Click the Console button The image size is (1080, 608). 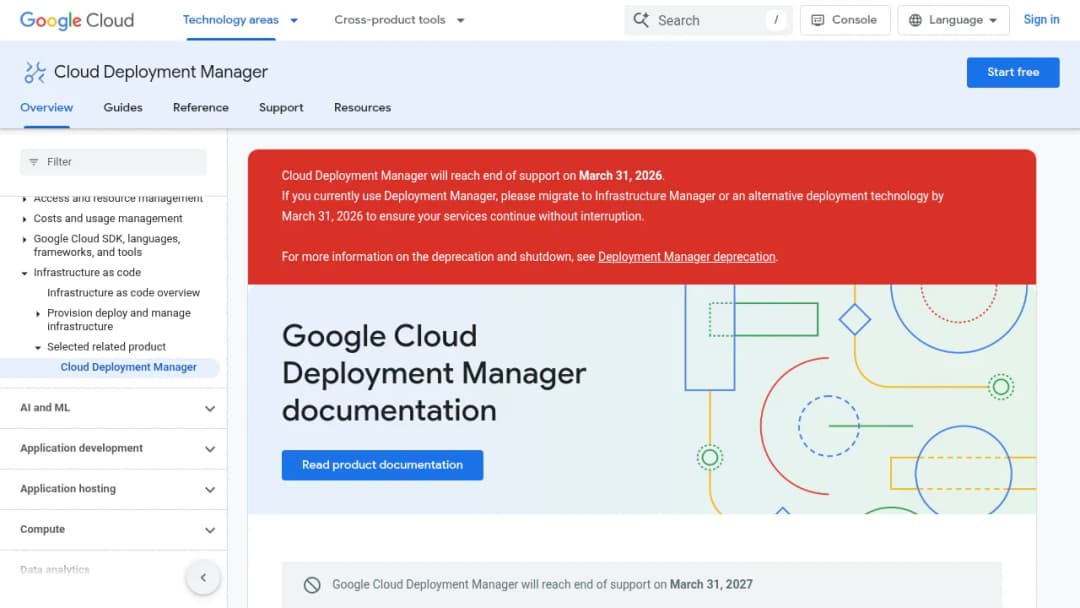[845, 20]
